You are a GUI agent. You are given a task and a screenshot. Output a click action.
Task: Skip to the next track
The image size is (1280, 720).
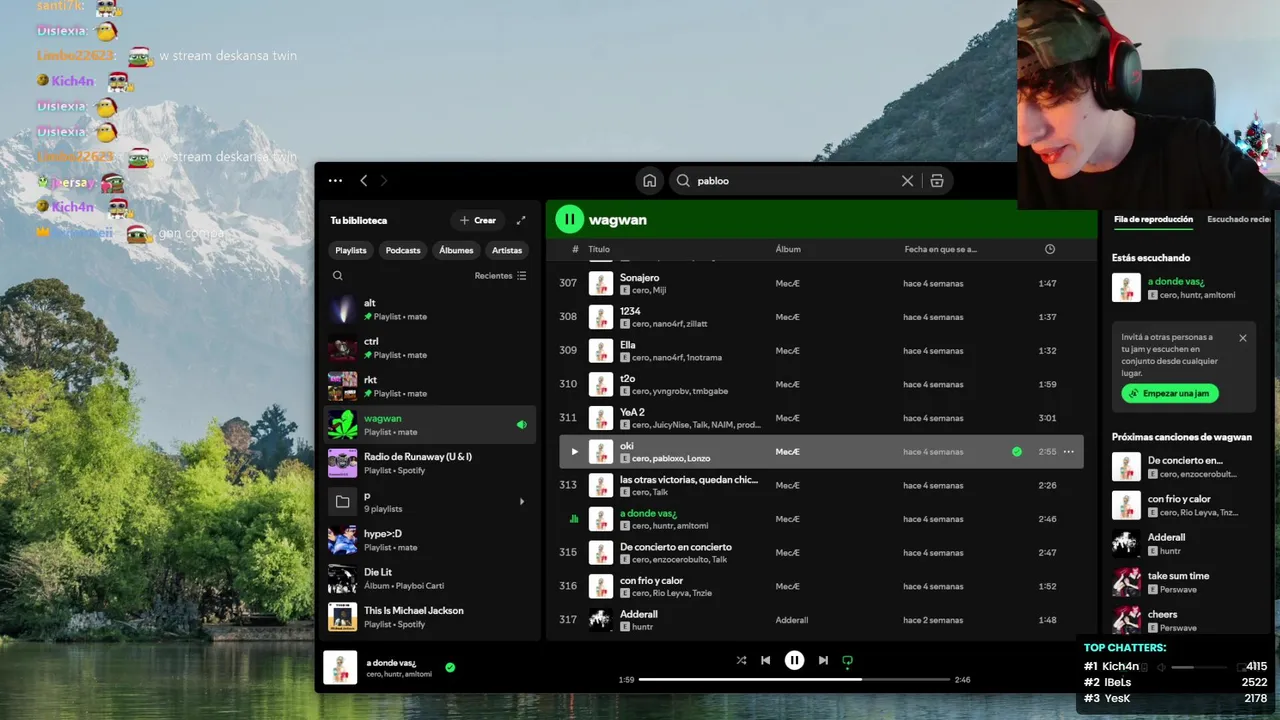pos(823,660)
